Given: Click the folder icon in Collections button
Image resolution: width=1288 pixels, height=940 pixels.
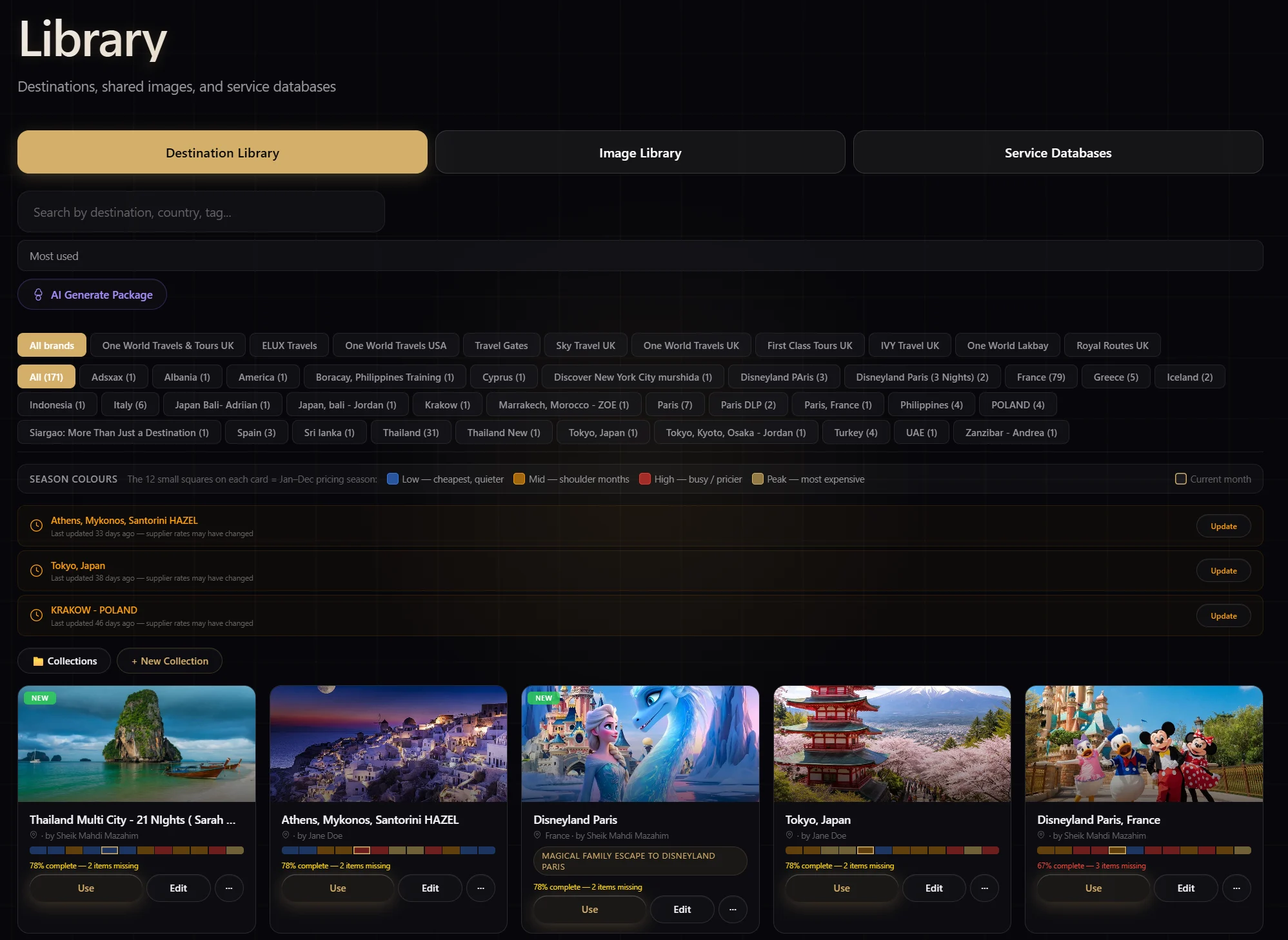Looking at the screenshot, I should pyautogui.click(x=38, y=661).
